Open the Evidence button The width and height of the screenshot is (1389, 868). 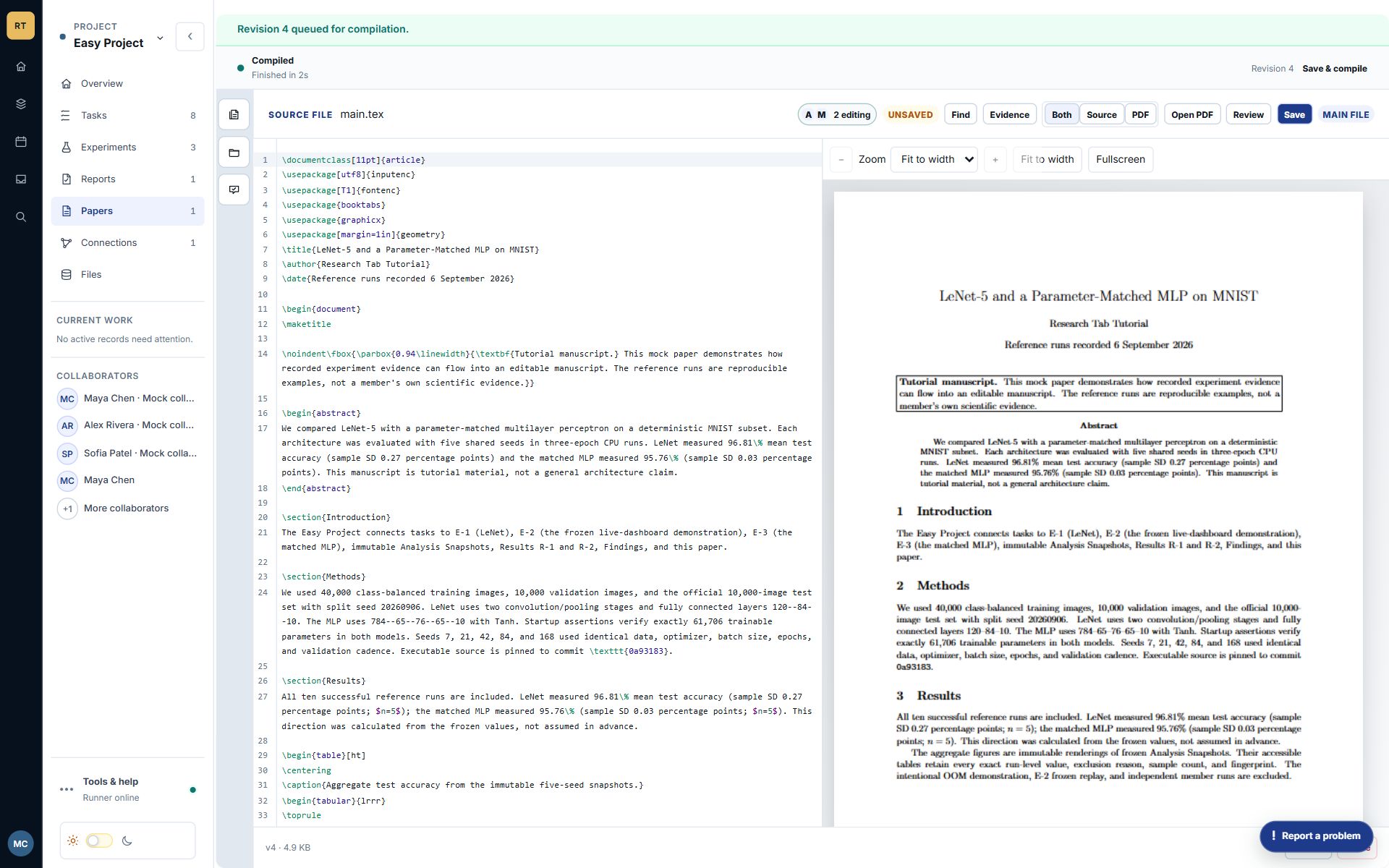(1009, 114)
